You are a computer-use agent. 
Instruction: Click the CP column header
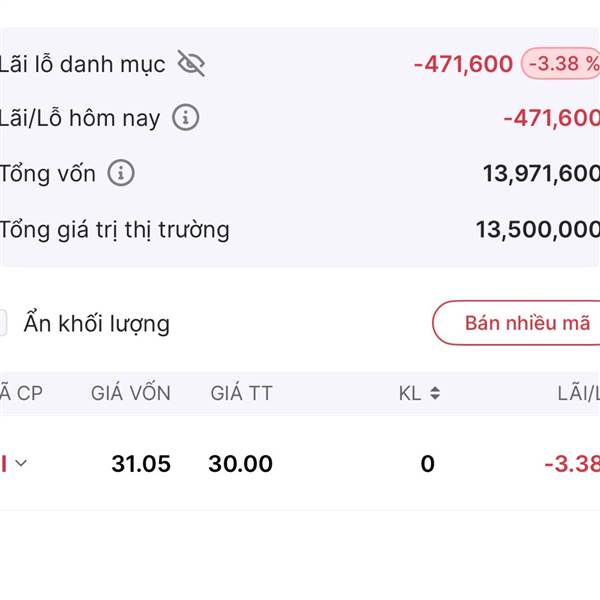22,393
